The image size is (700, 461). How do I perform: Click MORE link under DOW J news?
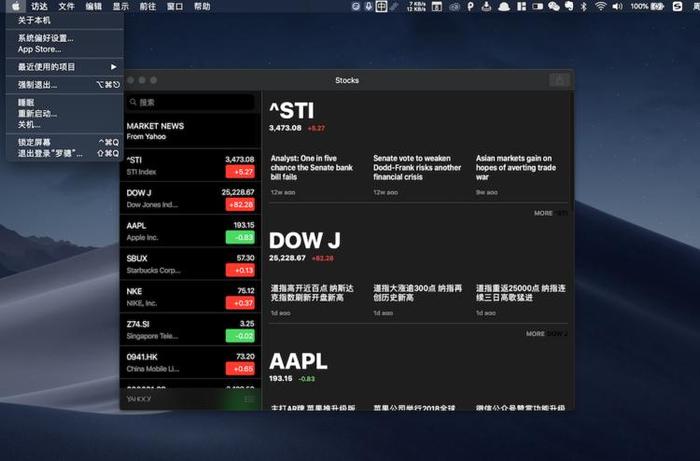(546, 334)
